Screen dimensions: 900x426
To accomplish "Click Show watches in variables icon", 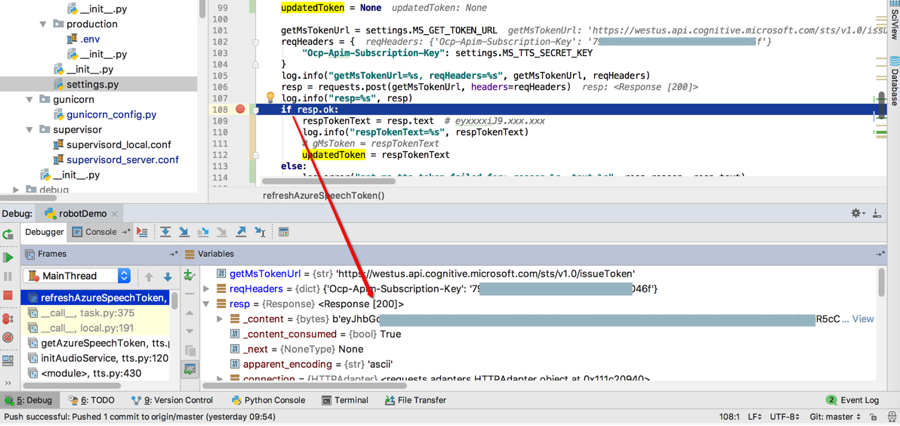I will point(190,369).
